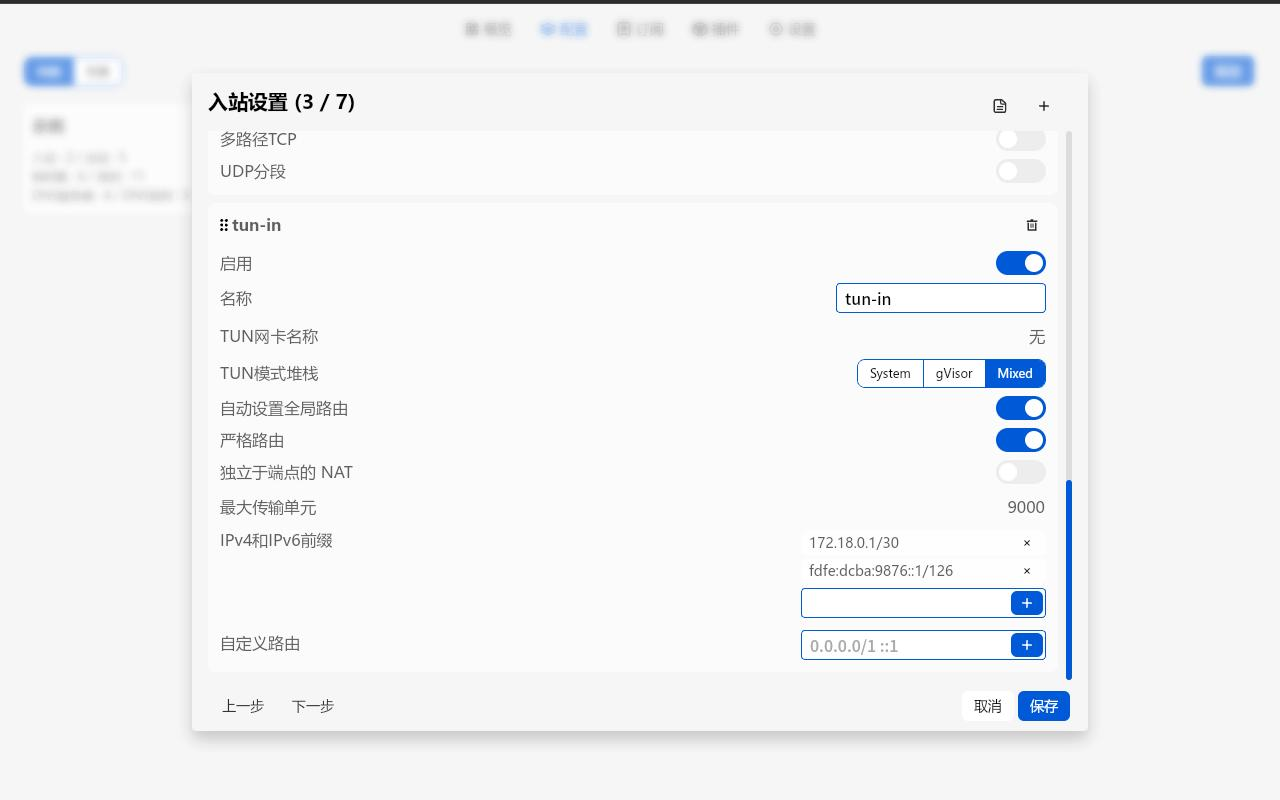The height and width of the screenshot is (800, 1280).
Task: Select System TUN stack mode
Action: coord(890,373)
